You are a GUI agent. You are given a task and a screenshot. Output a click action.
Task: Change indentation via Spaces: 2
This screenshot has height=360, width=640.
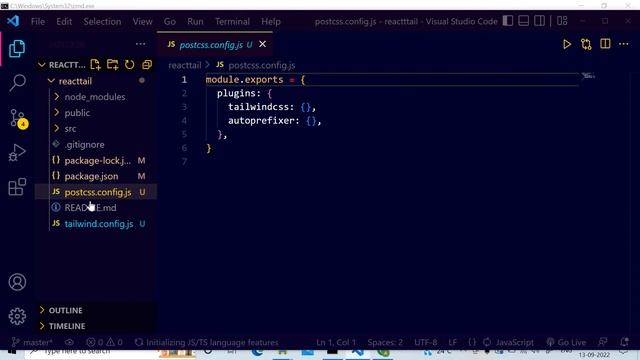pyautogui.click(x=385, y=342)
